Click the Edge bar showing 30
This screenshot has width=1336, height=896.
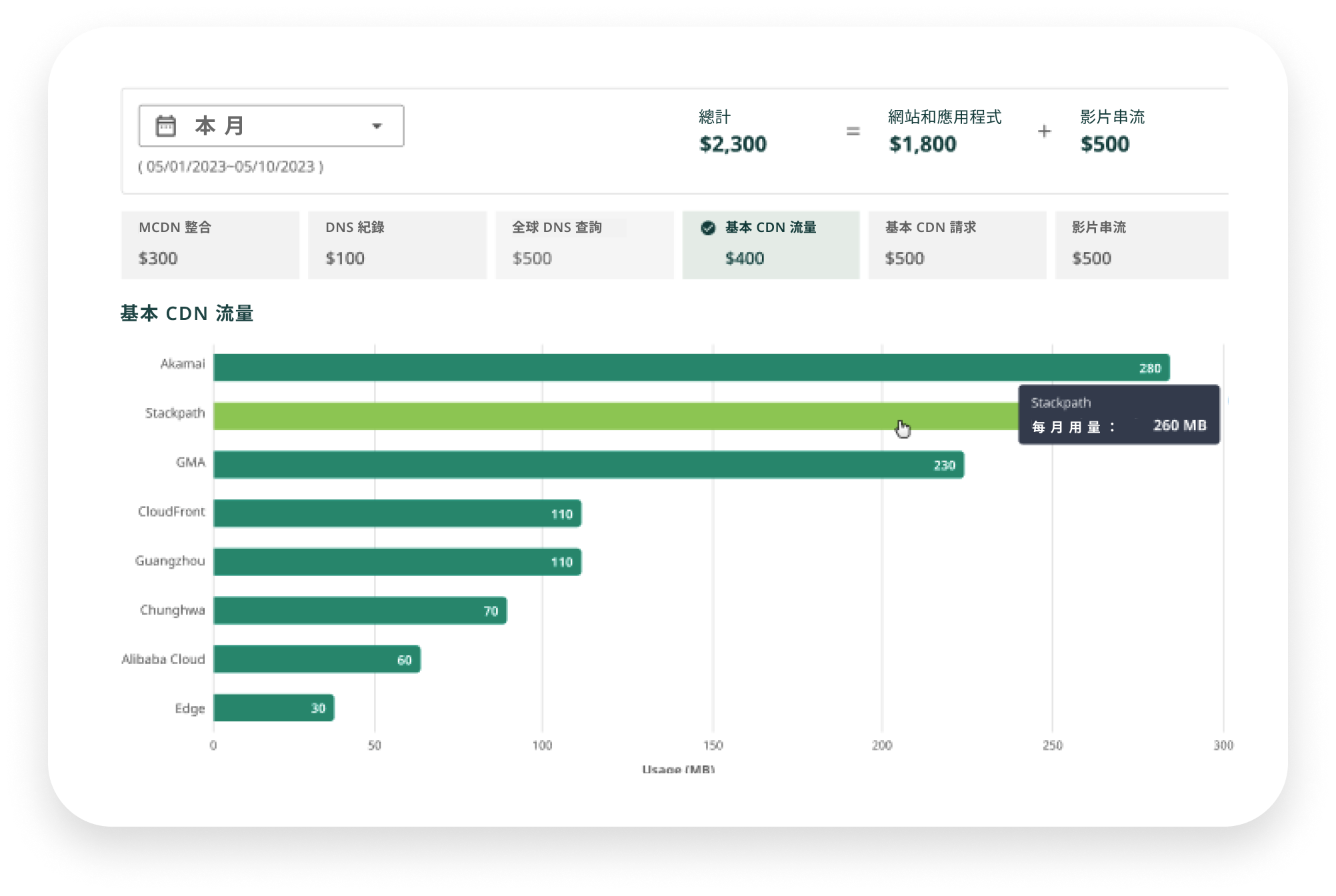(274, 708)
